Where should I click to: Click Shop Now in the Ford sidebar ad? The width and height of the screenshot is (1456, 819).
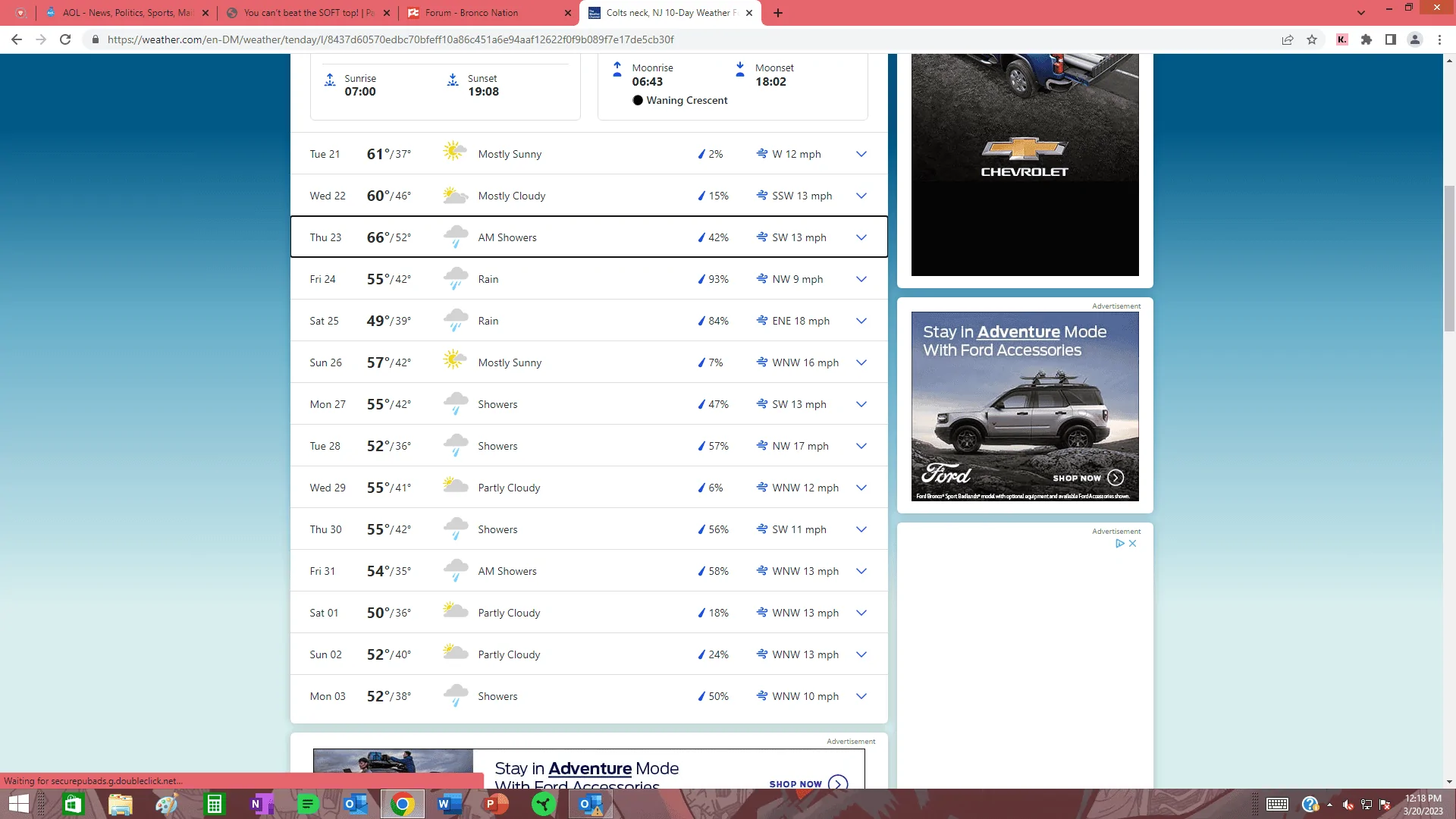click(1088, 478)
